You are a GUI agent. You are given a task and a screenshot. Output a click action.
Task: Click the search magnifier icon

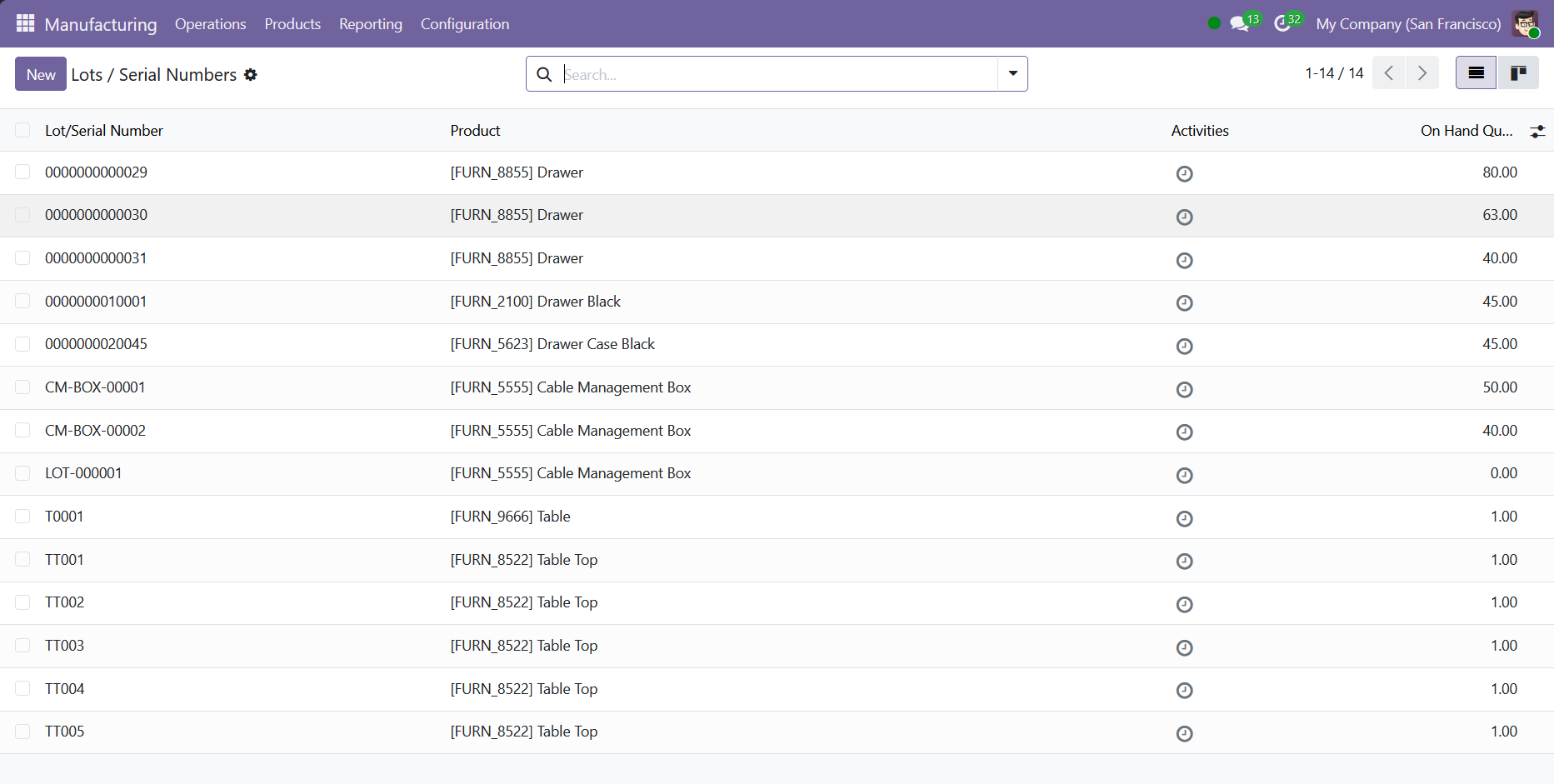pyautogui.click(x=544, y=74)
